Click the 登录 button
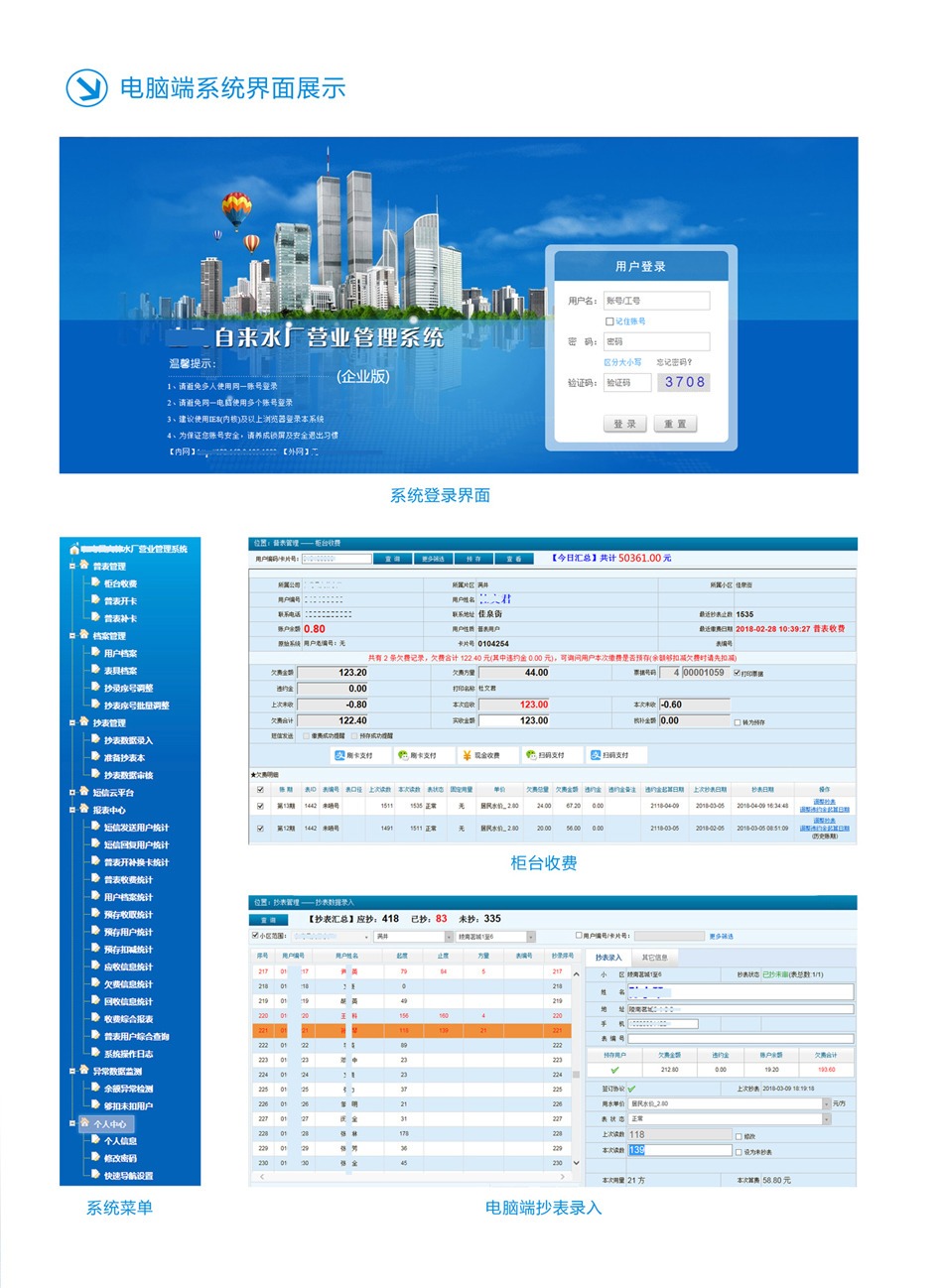The image size is (943, 1288). [x=624, y=424]
